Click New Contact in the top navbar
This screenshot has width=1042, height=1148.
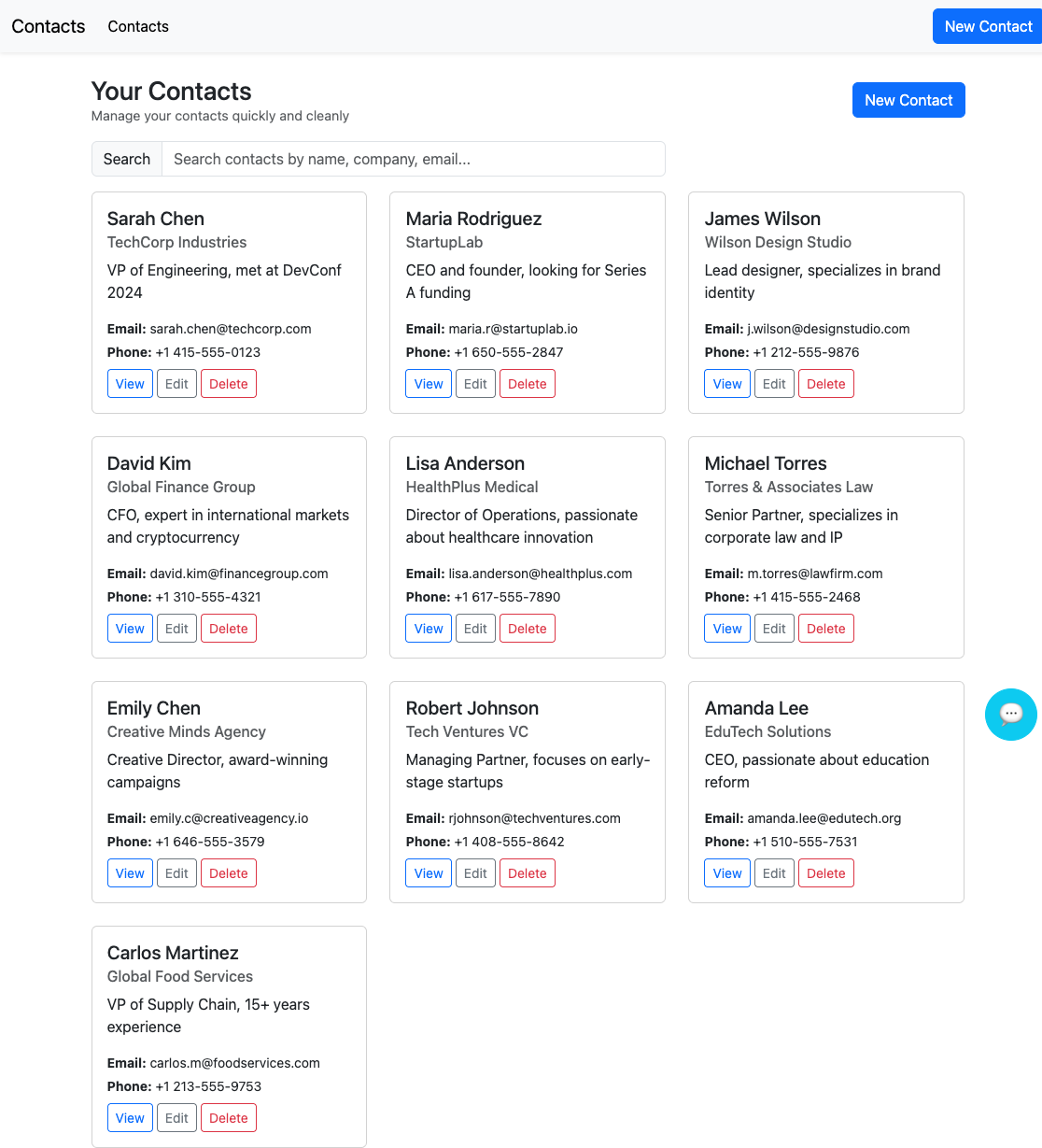click(988, 26)
